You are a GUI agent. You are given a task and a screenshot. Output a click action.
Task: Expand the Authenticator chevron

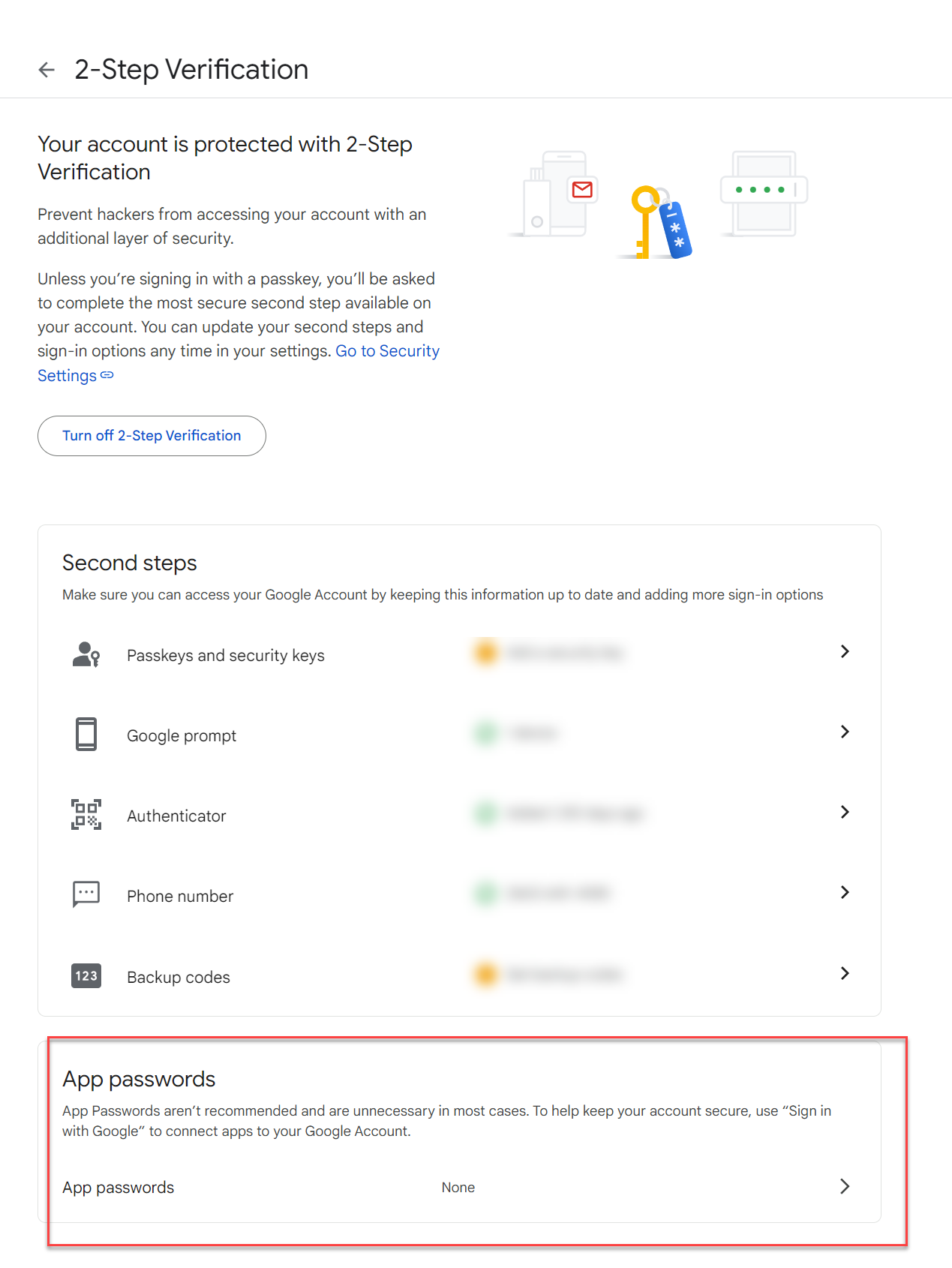845,812
